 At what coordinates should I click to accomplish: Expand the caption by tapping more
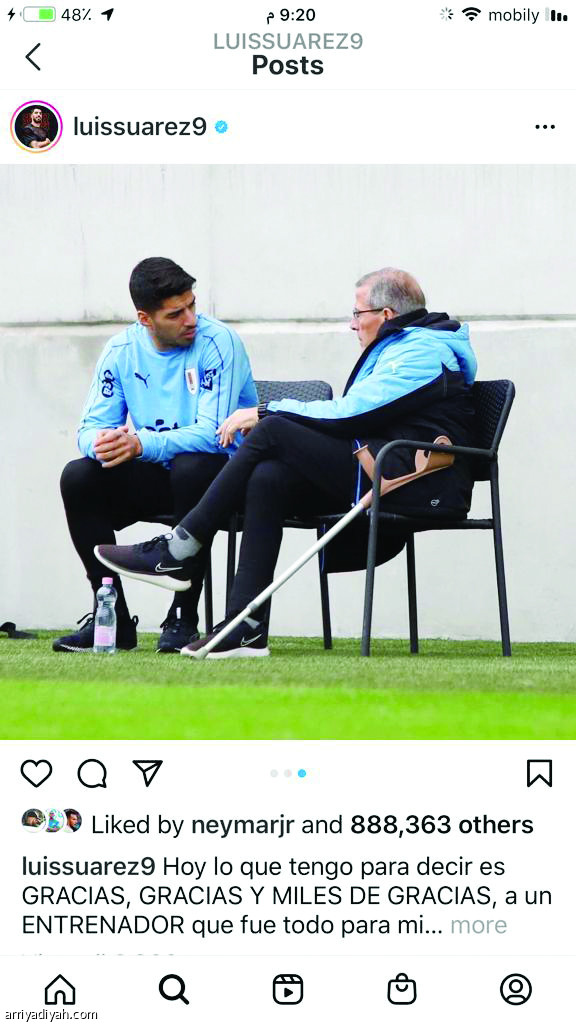[479, 925]
